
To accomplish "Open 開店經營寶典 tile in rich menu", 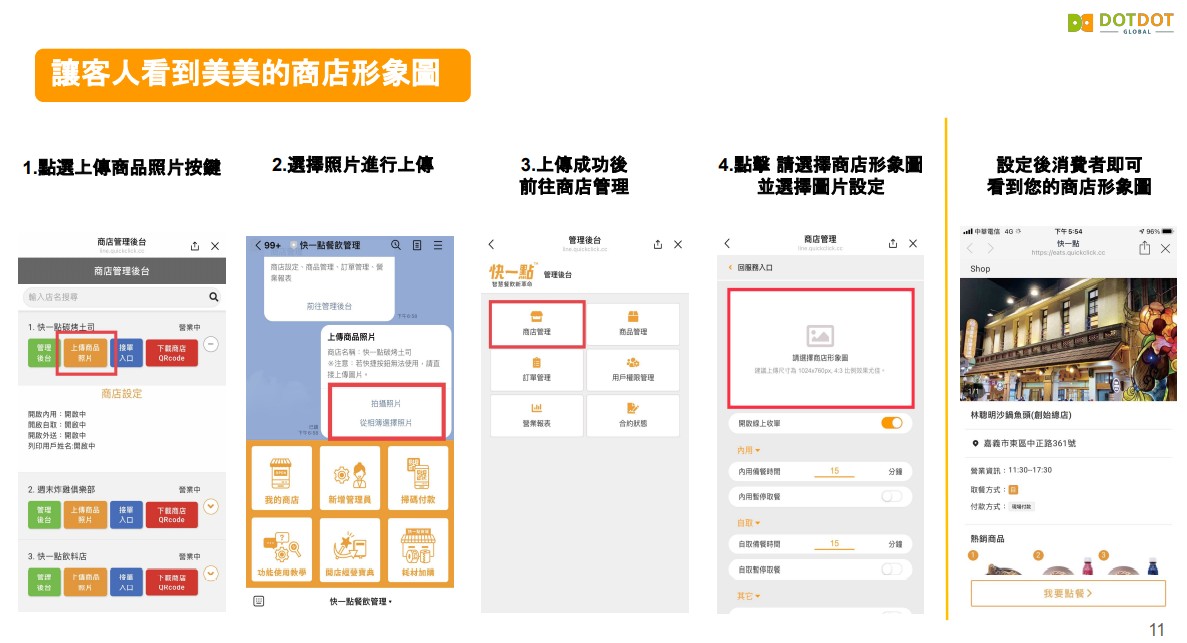I will [350, 550].
